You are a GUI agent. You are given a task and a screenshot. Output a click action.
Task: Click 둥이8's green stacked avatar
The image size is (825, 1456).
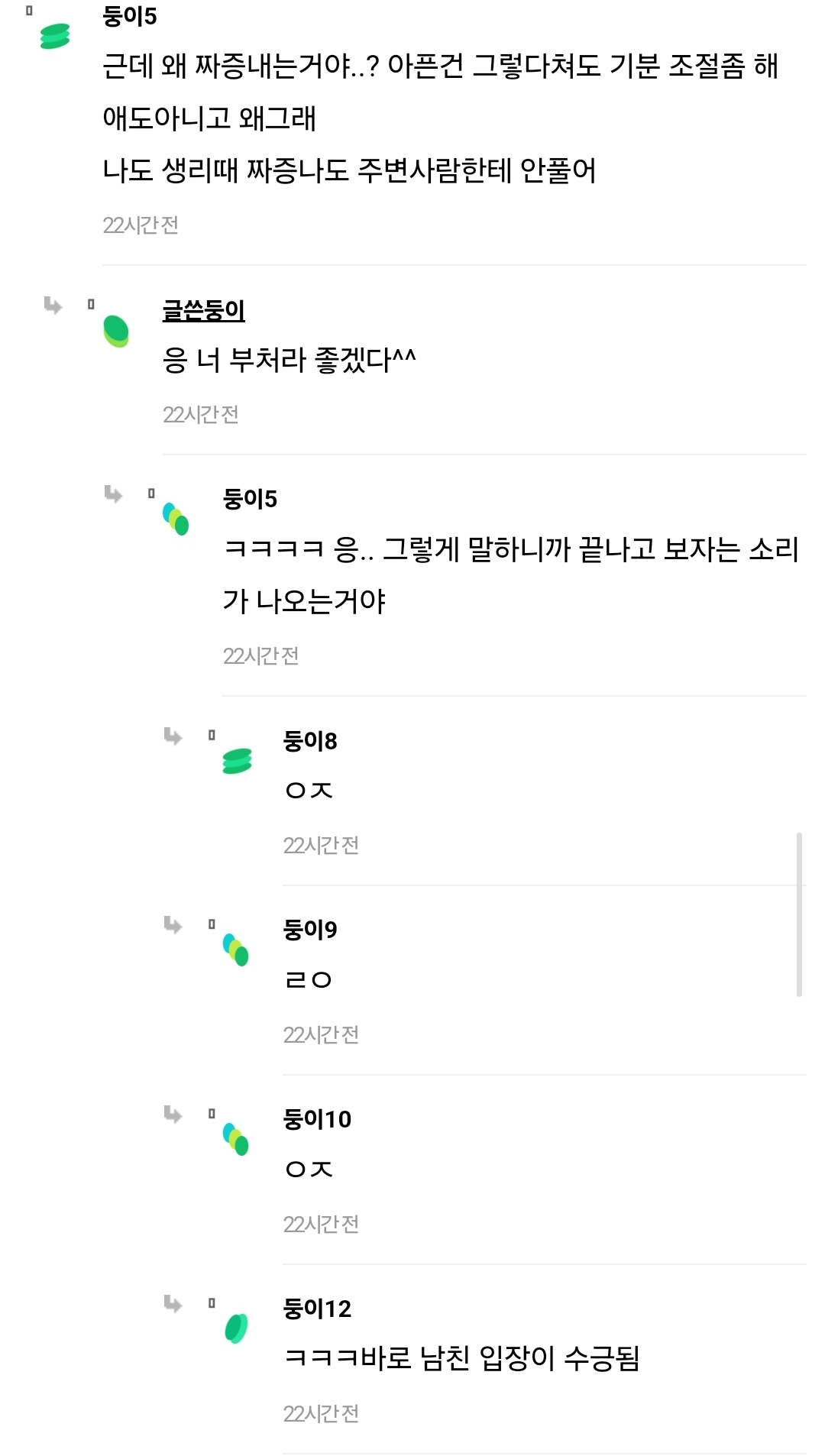coord(237,761)
